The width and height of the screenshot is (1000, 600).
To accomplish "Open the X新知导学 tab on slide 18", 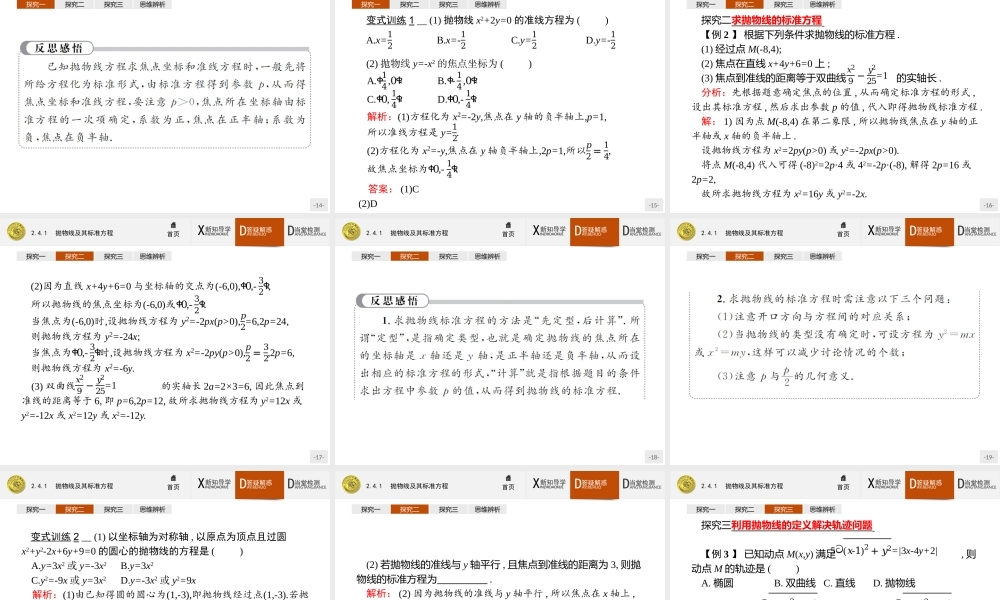I will (x=548, y=230).
